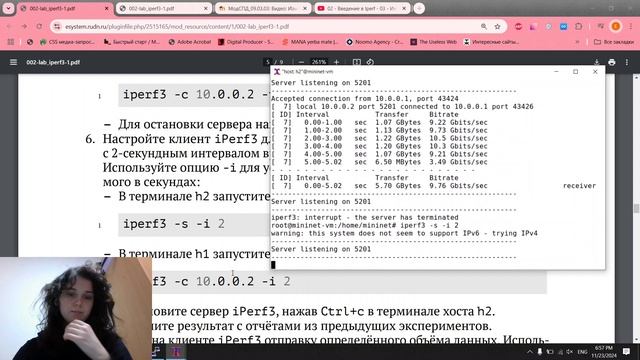Viewport: 640px width, 360px height.
Task: Open PDF viewer more actions menu
Action: pos(627,62)
